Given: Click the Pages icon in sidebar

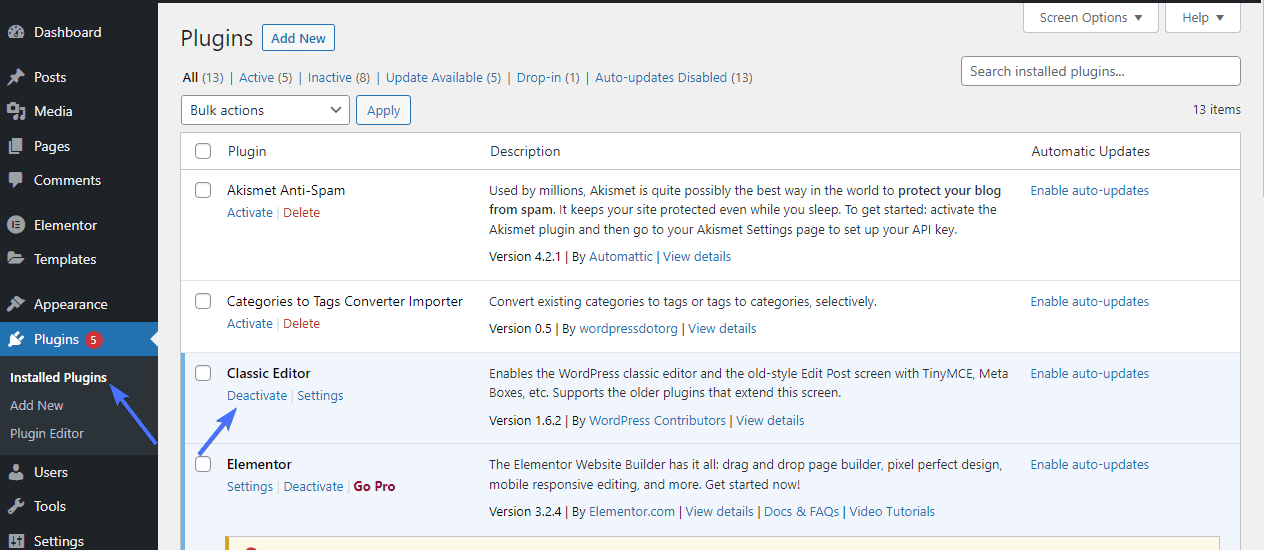Looking at the screenshot, I should 16,146.
